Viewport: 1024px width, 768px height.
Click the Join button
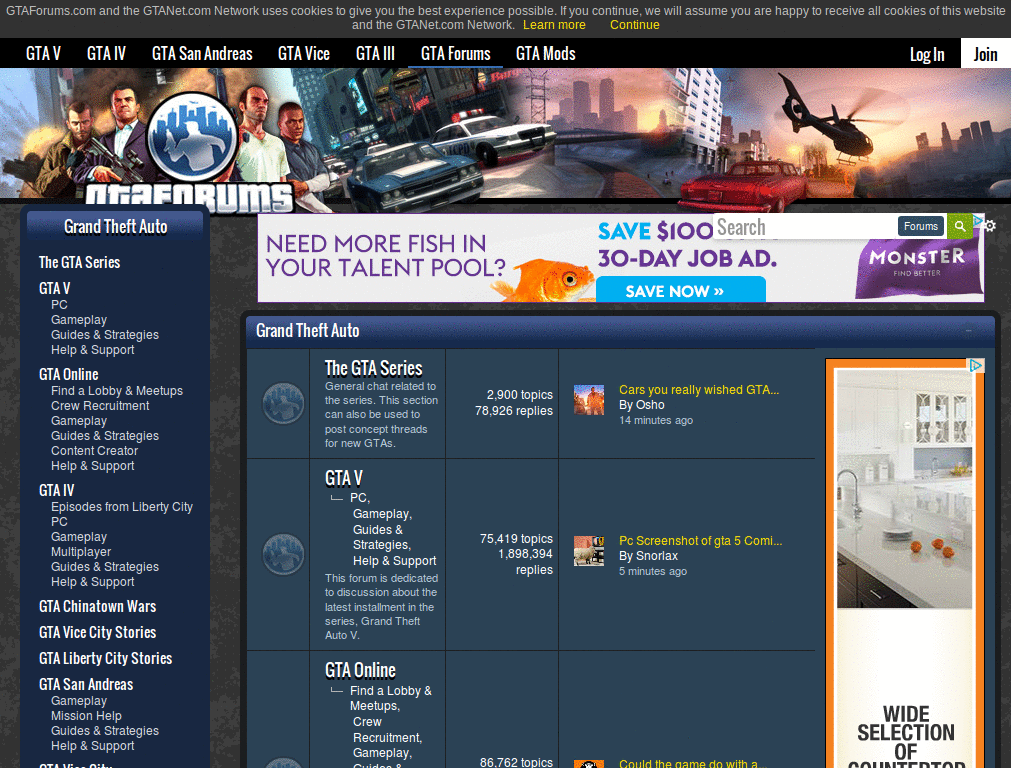pyautogui.click(x=985, y=54)
